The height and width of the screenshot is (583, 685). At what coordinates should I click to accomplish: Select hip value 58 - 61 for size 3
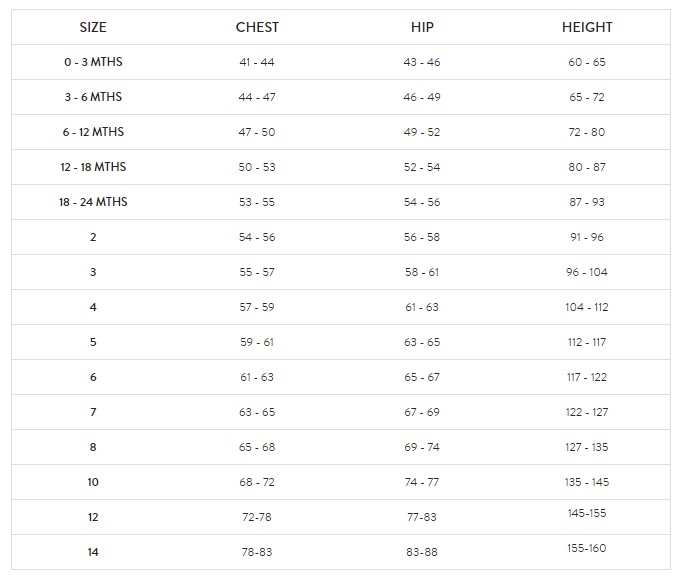click(x=422, y=272)
